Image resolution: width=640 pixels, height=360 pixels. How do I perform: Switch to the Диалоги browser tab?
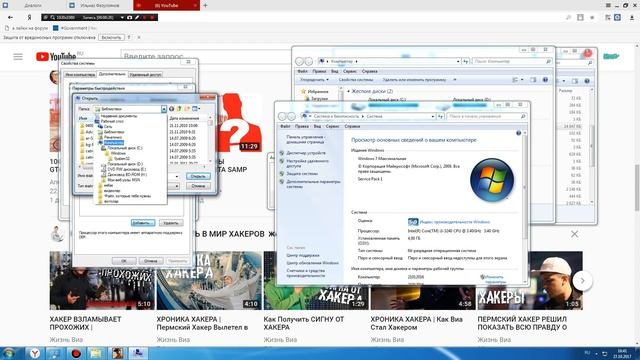point(33,5)
